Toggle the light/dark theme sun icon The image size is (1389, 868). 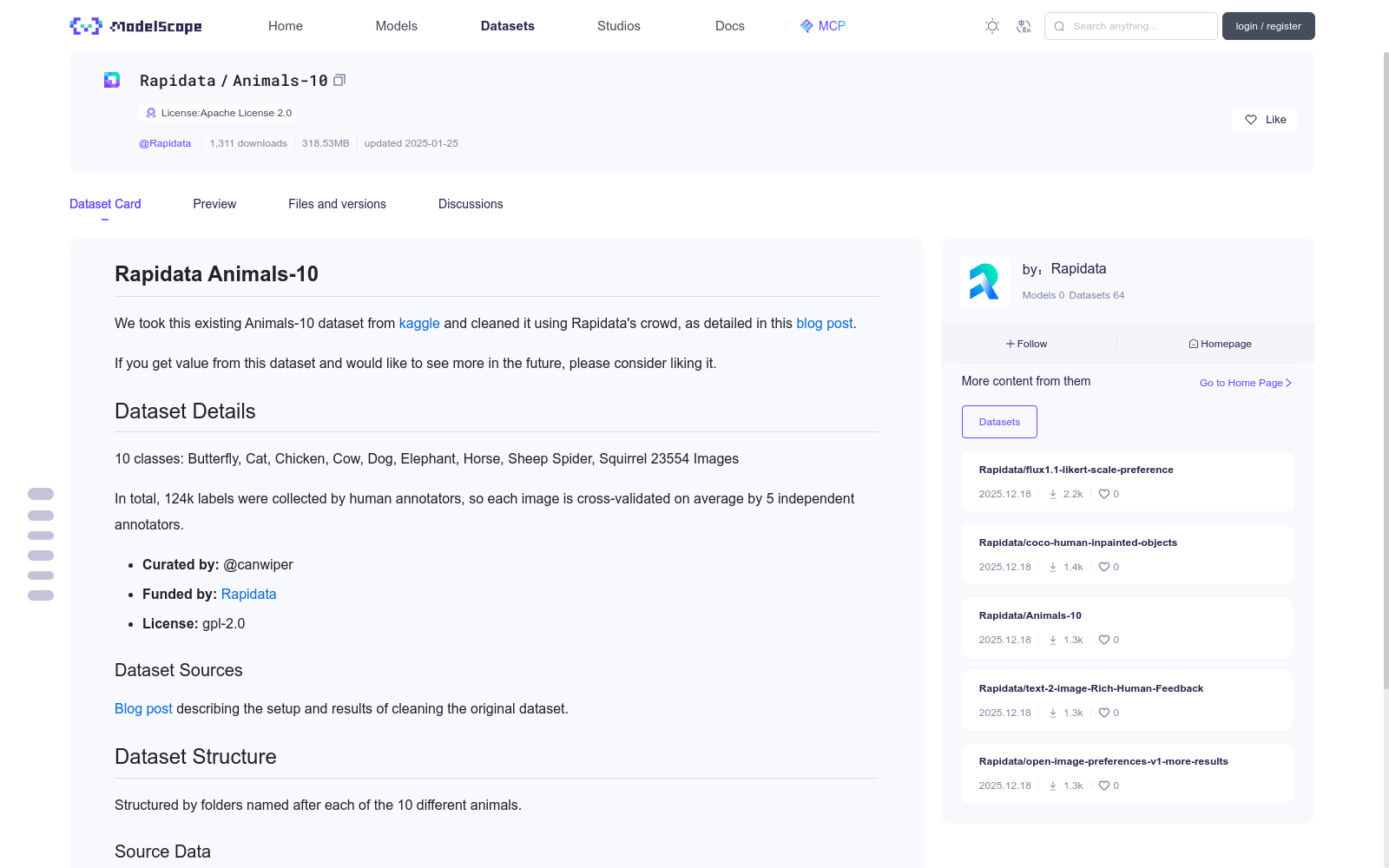coord(992,26)
